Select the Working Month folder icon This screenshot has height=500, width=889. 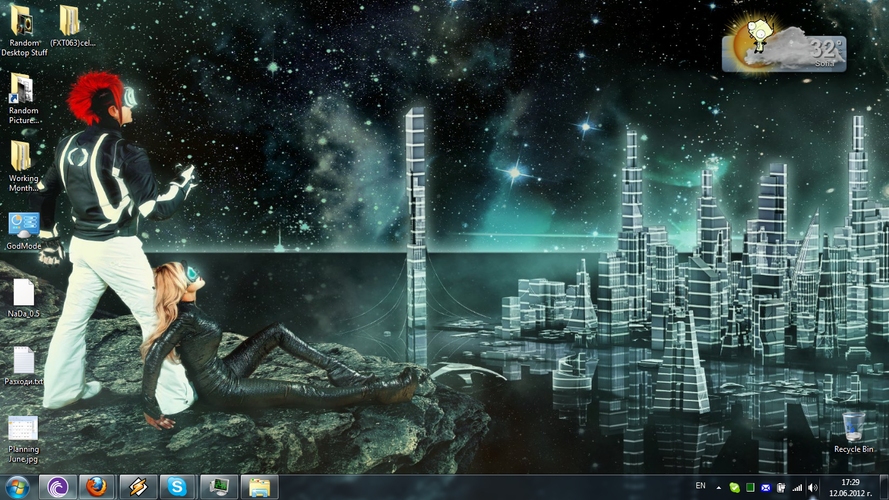(x=22, y=158)
